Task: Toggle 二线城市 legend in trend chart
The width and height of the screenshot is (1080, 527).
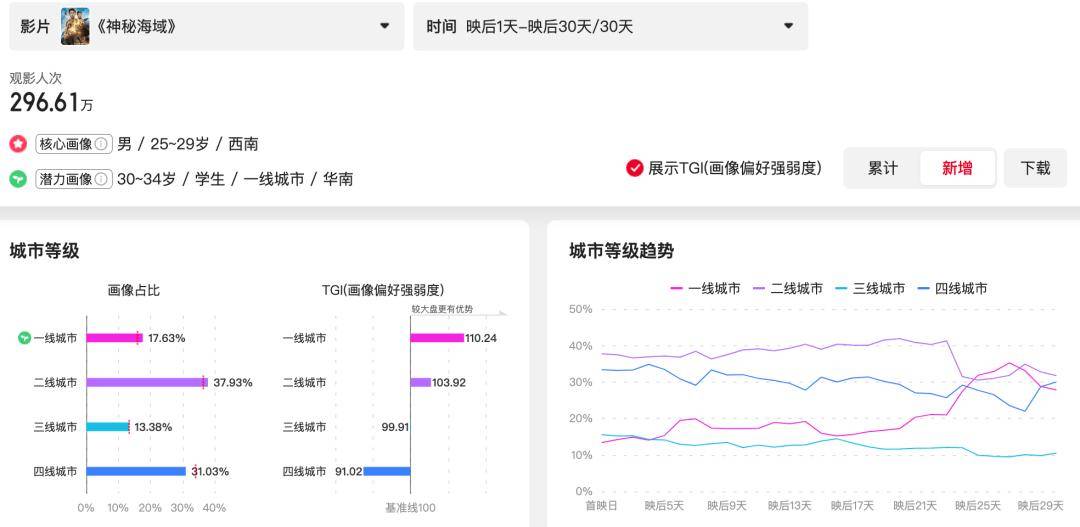Action: pyautogui.click(x=788, y=289)
